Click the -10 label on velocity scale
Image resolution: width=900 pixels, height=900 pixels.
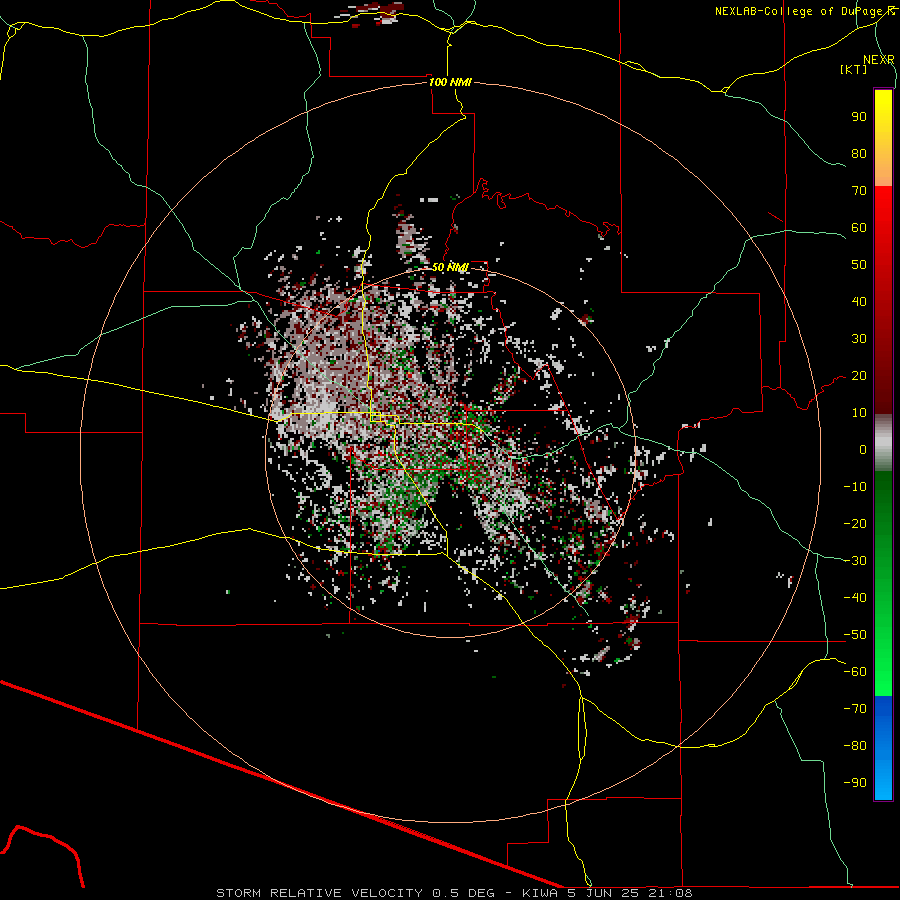tap(855, 487)
